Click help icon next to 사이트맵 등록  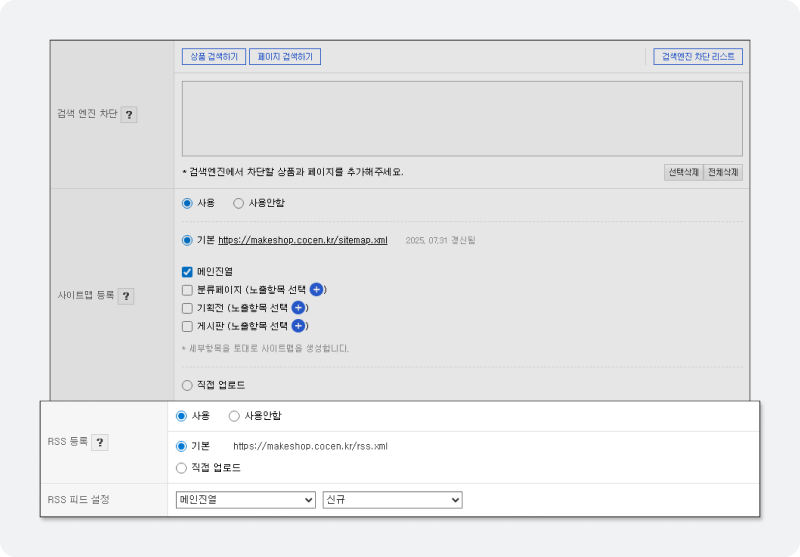coord(126,296)
